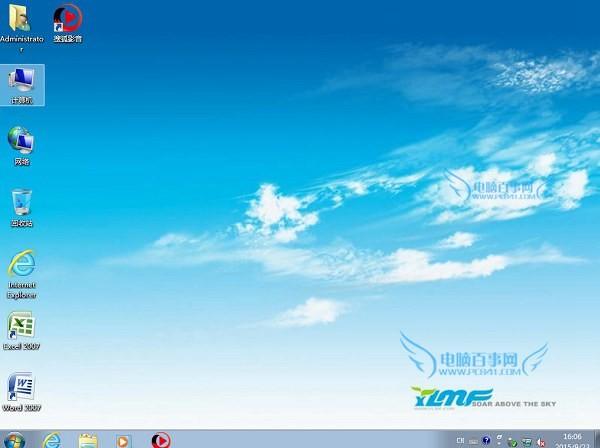Select the Recycle Bin desktop icon
Viewport: 600px width, 448px height.
pos(21,208)
